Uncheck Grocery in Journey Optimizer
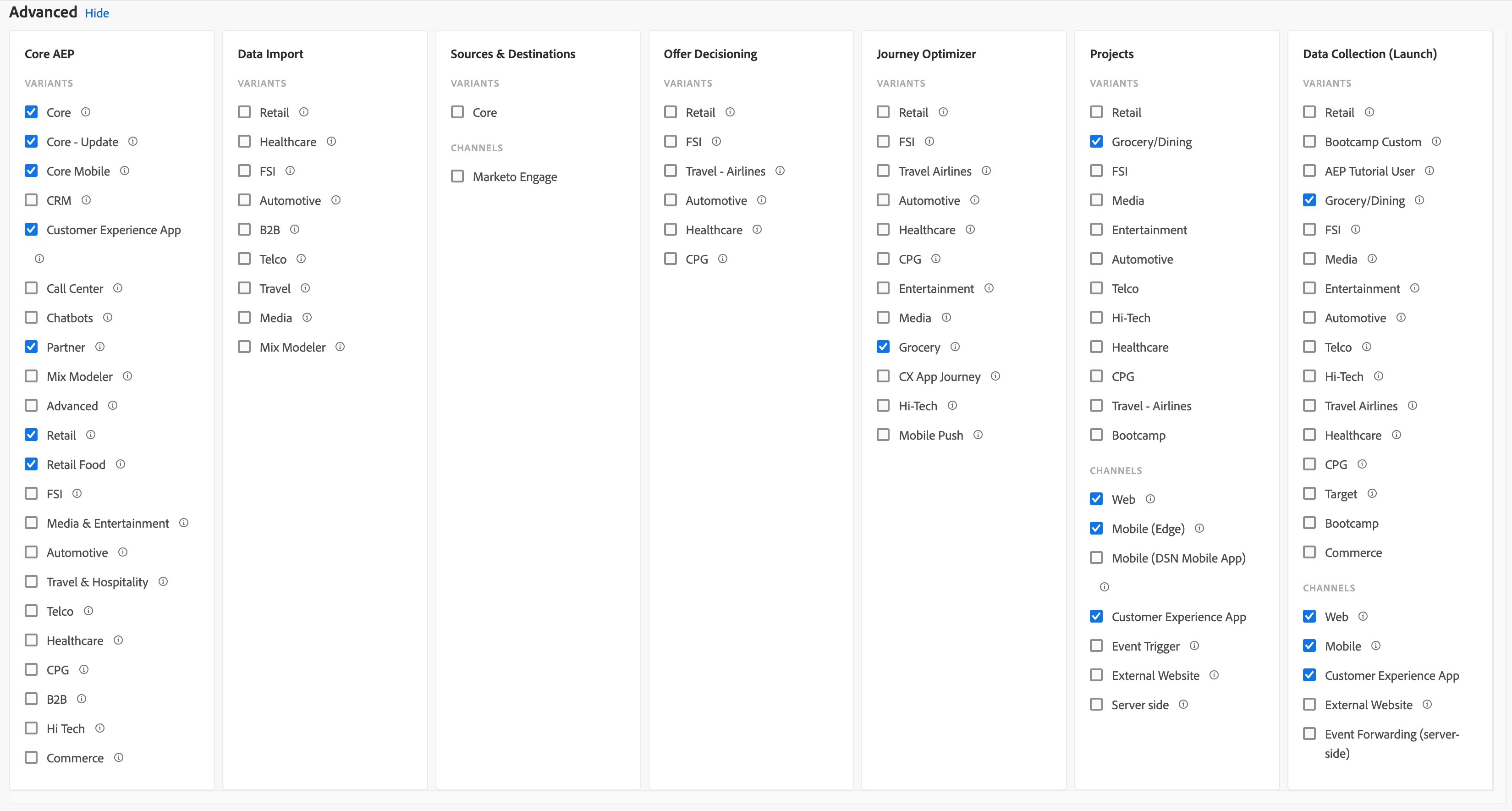Viewport: 1512px width, 811px height. [883, 347]
